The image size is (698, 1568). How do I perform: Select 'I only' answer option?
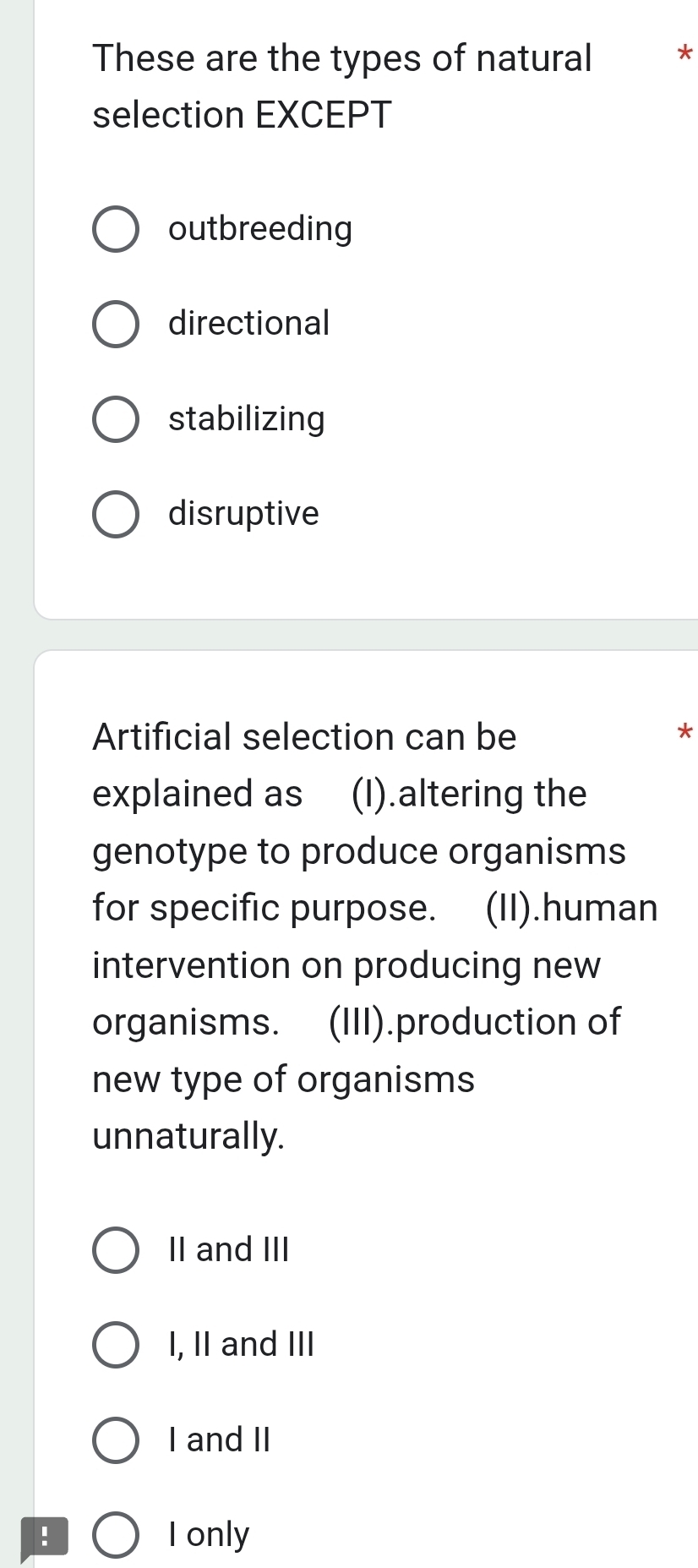[116, 1535]
